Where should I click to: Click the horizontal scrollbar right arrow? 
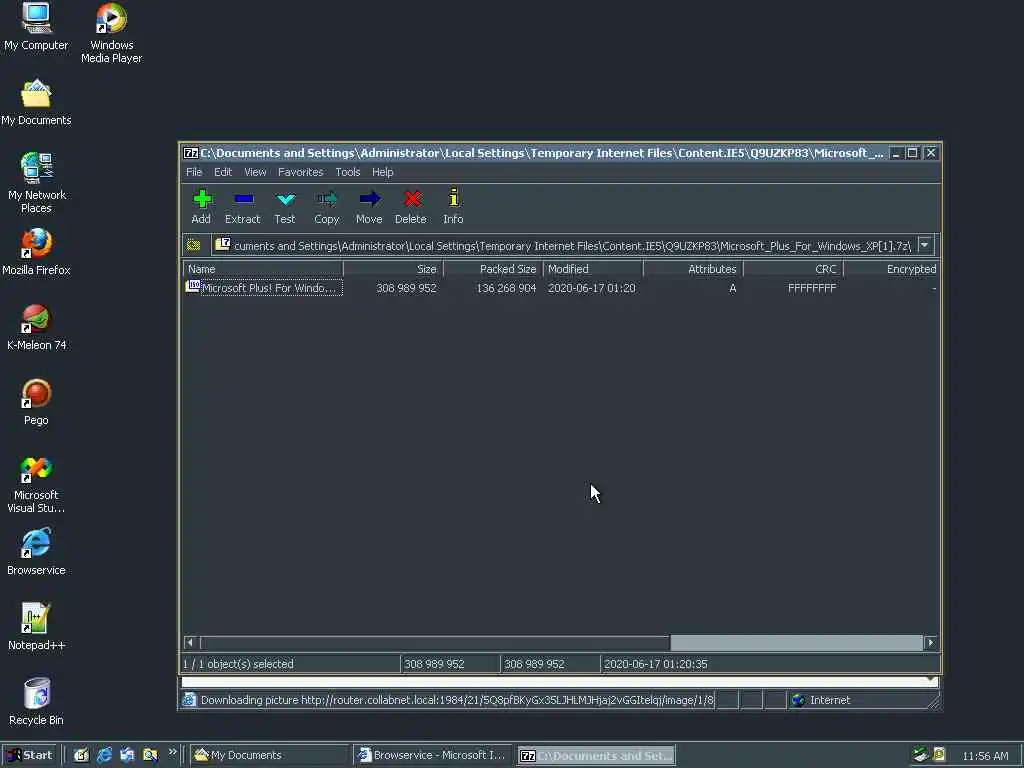[931, 643]
